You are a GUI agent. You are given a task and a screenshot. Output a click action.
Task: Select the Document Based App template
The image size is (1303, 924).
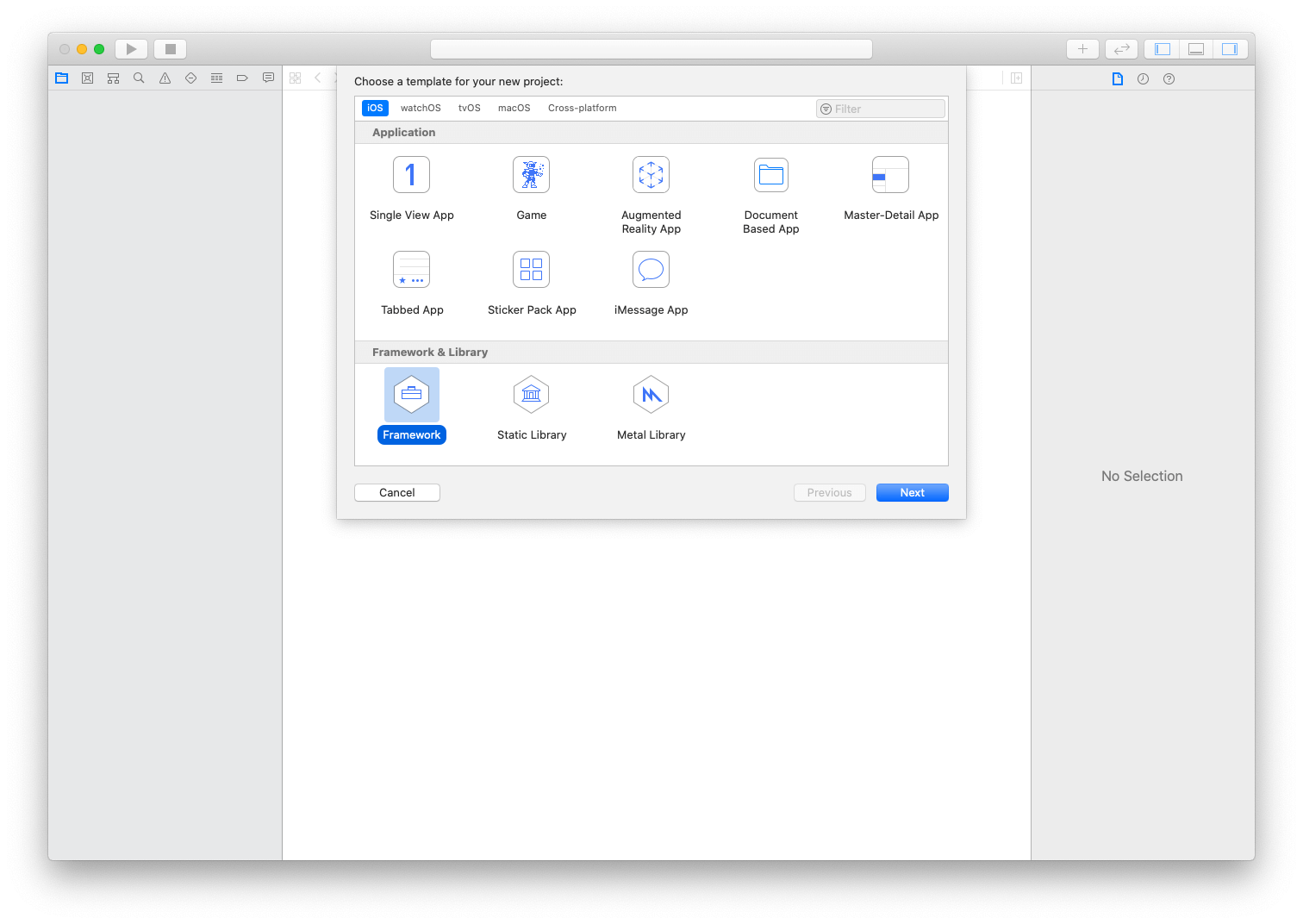[770, 196]
